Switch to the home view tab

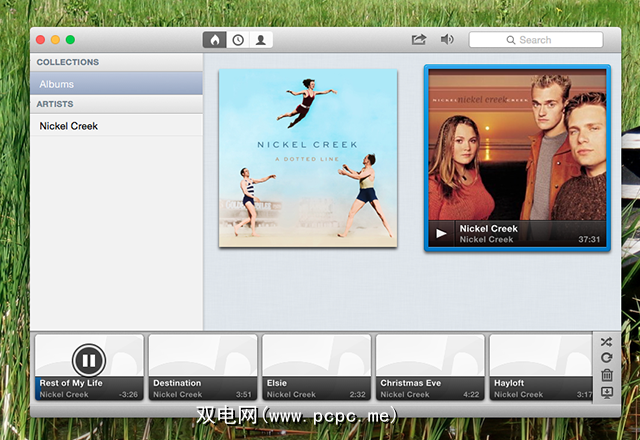point(214,40)
